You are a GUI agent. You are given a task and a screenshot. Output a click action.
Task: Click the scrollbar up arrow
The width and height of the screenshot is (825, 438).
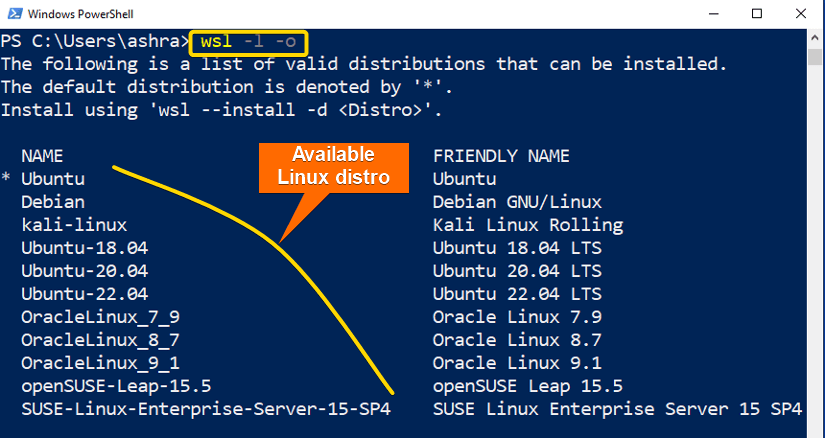(815, 37)
